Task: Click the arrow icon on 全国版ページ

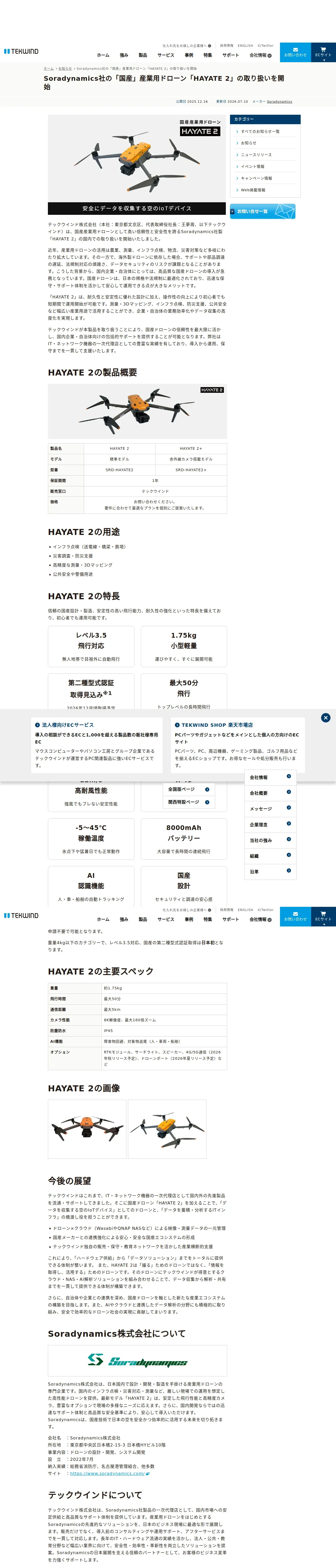Action: click(207, 789)
